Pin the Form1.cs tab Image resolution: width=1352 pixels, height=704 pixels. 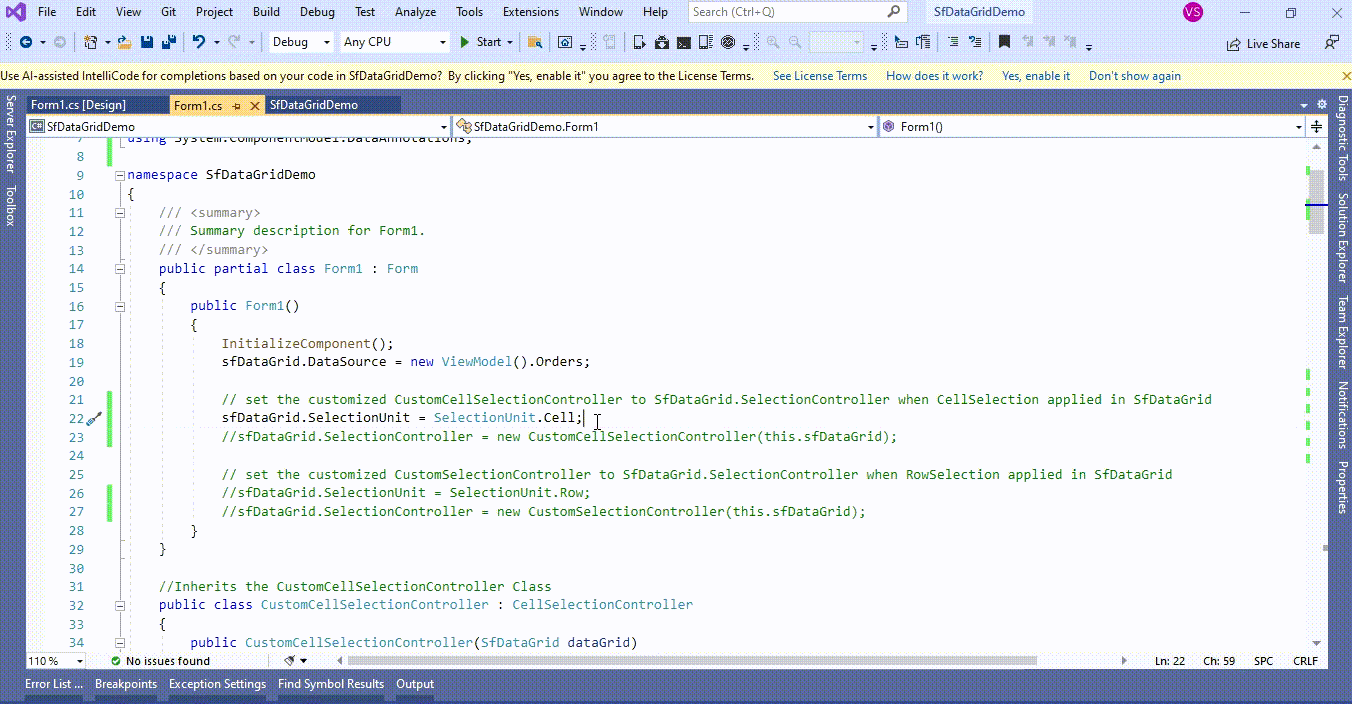(235, 105)
